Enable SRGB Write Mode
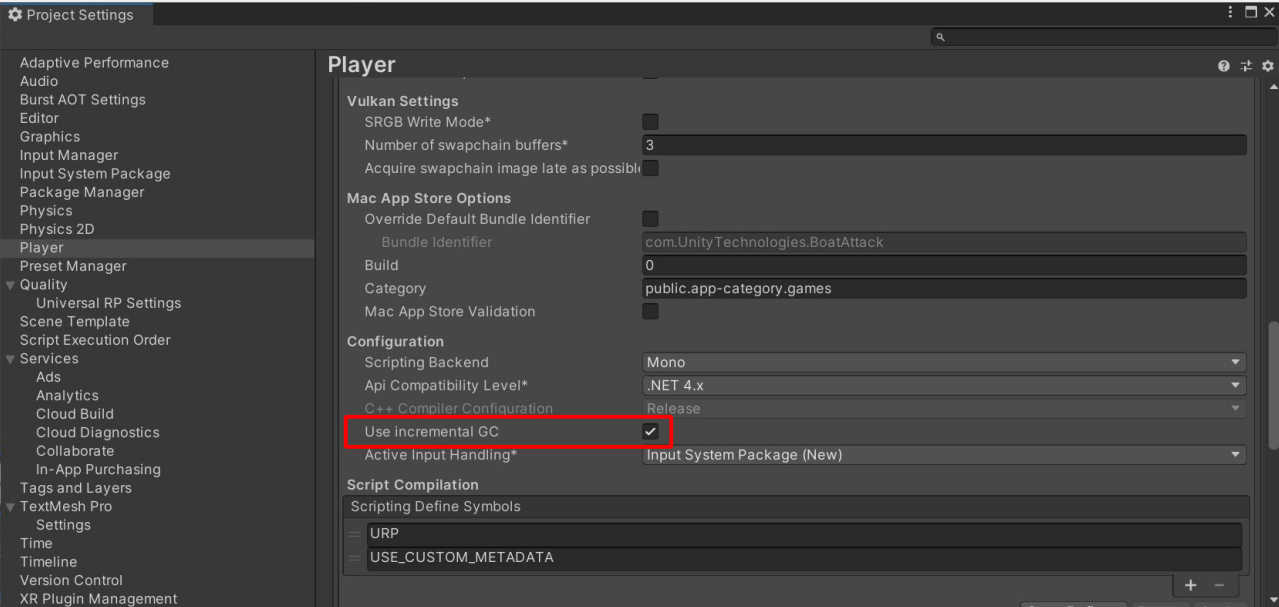 [x=650, y=121]
